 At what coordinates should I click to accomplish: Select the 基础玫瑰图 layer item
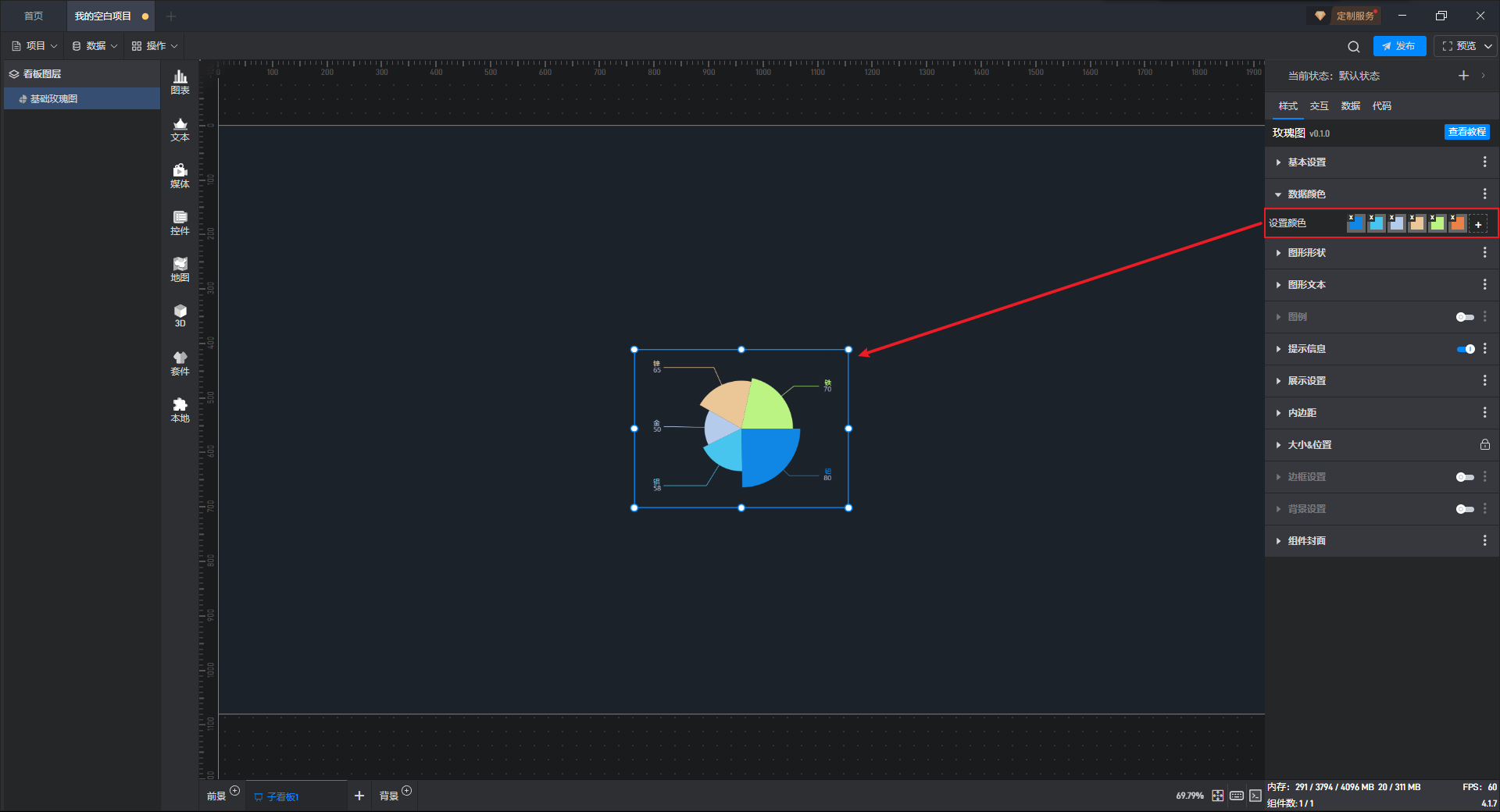point(82,98)
